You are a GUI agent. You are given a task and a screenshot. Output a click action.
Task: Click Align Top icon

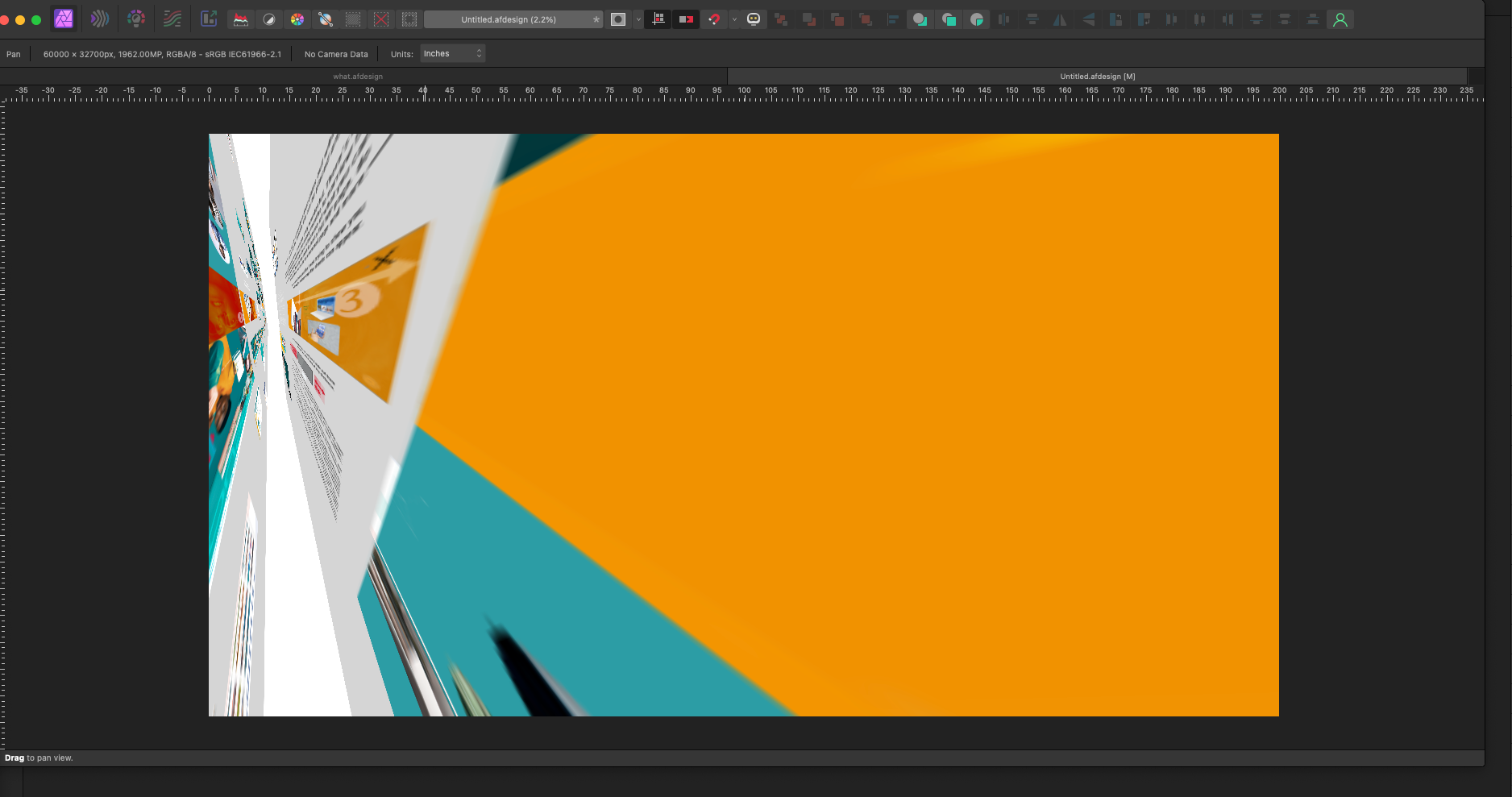pyautogui.click(x=1257, y=19)
